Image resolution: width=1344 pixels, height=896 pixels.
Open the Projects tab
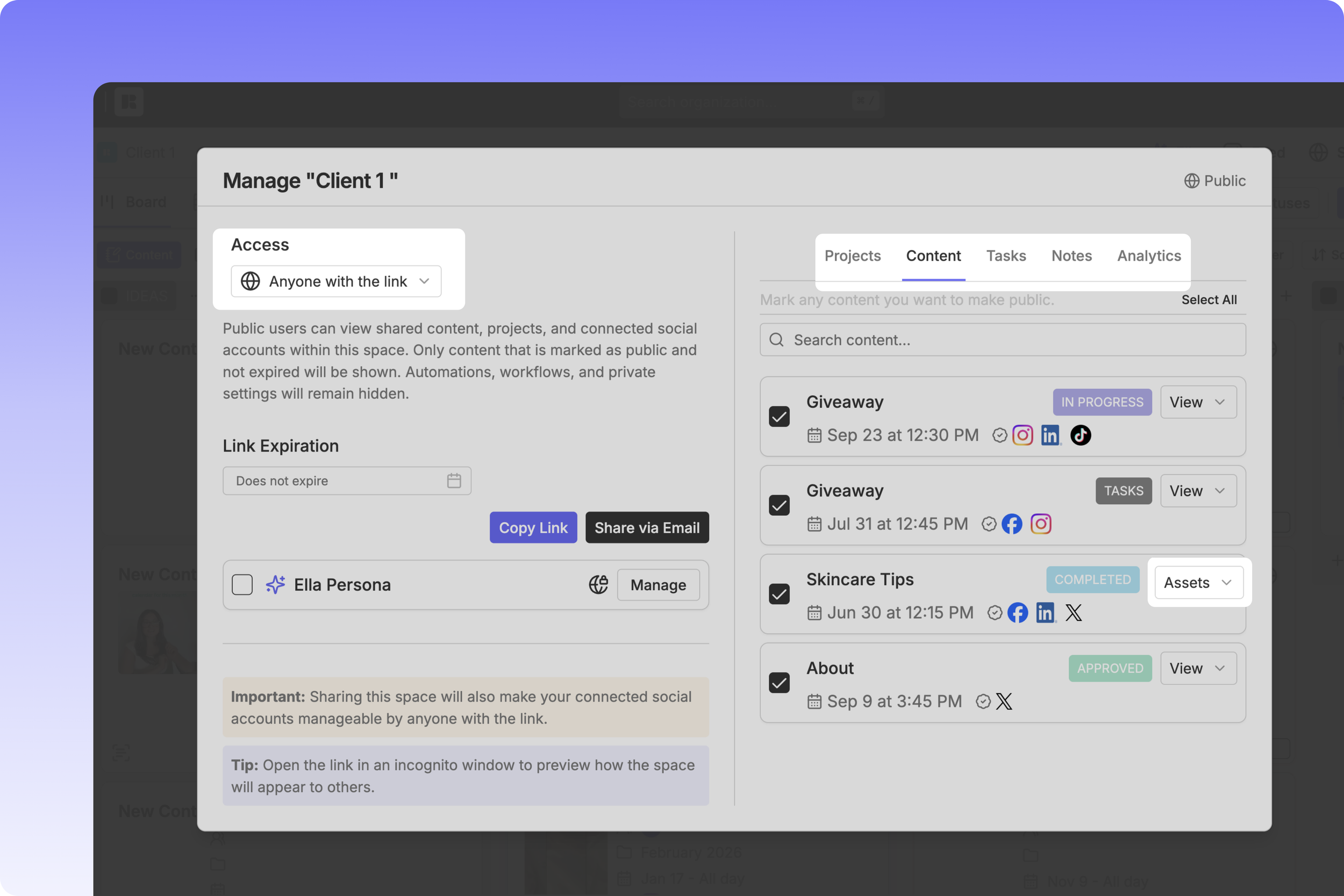click(853, 255)
